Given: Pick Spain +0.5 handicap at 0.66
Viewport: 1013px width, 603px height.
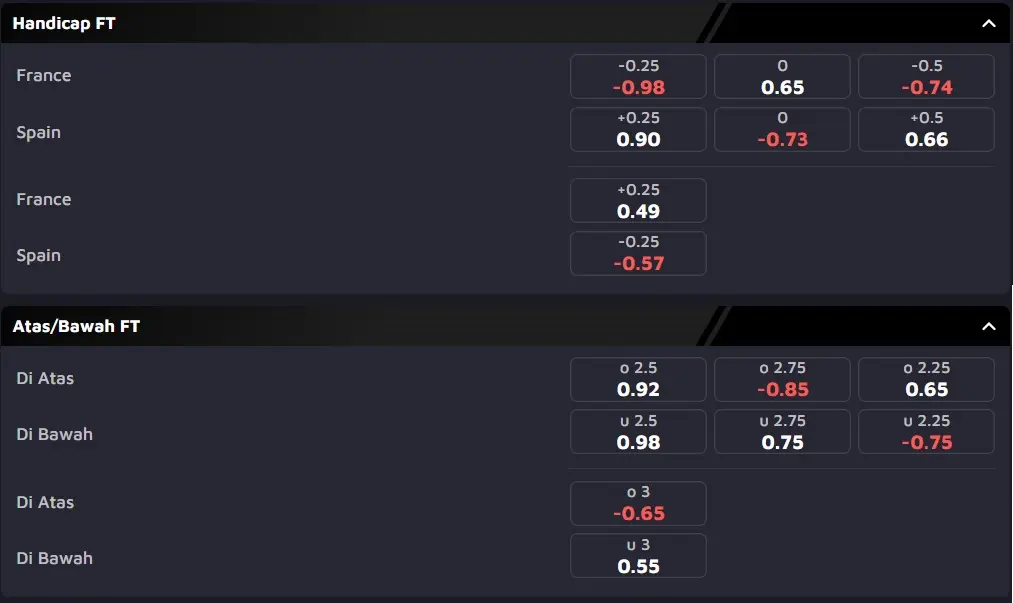Looking at the screenshot, I should click(x=926, y=129).
